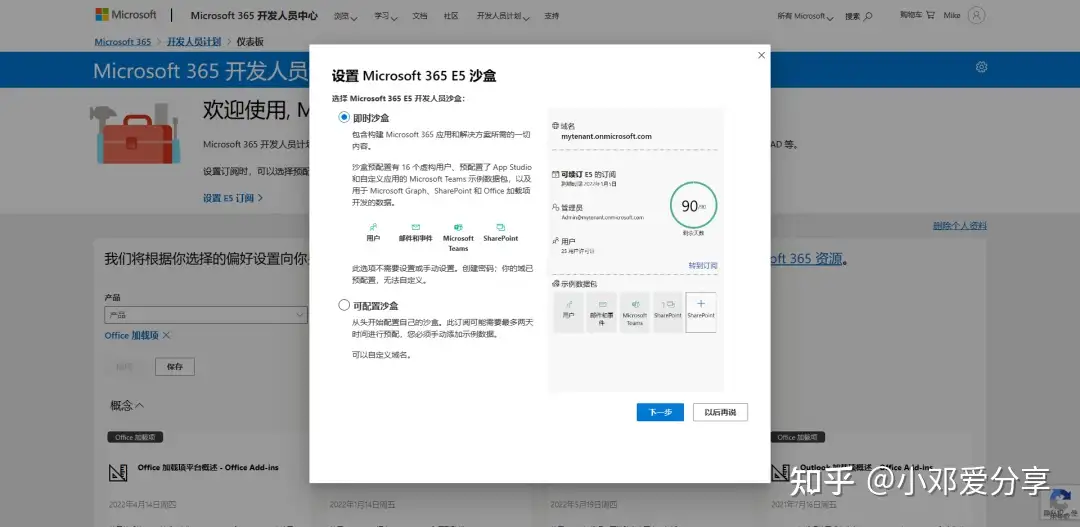
Task: Click the Mike account avatar icon
Action: [x=976, y=15]
